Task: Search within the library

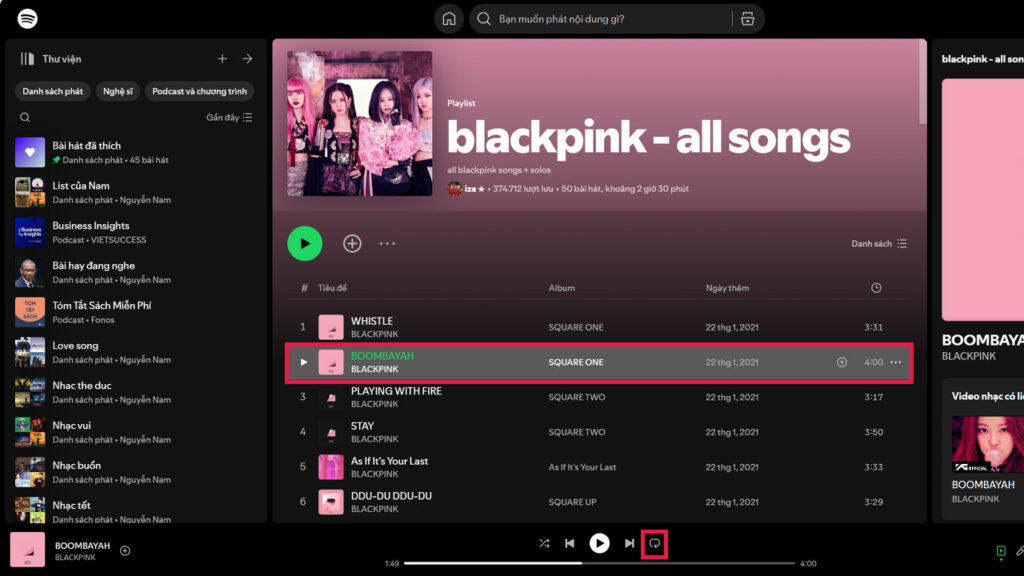Action: (x=25, y=118)
